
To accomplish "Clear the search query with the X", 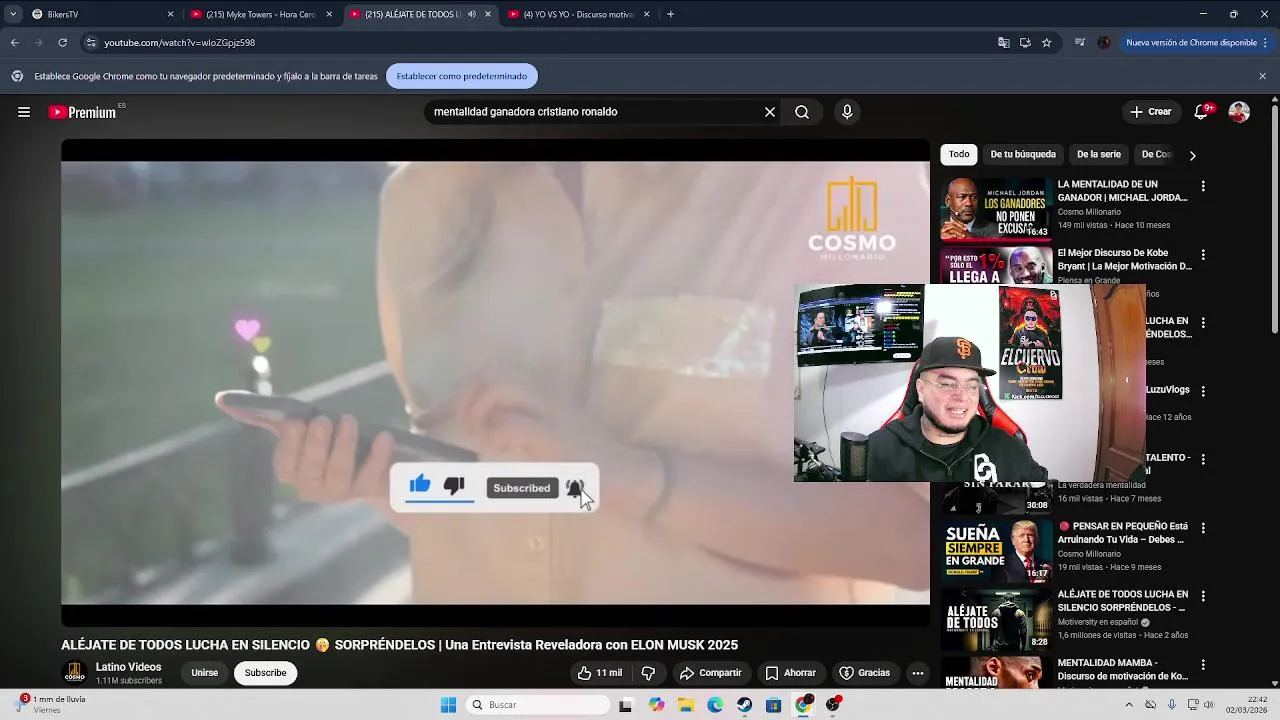I will tap(770, 112).
